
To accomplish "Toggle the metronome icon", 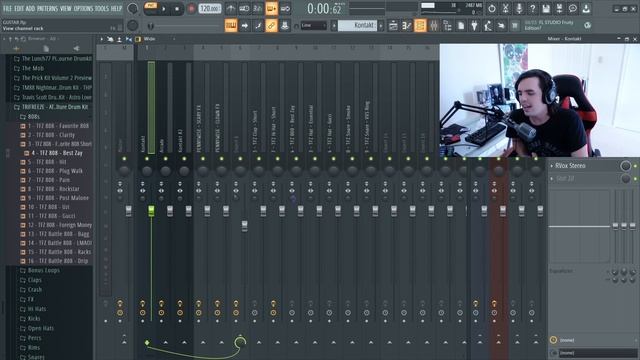I will [x=231, y=8].
